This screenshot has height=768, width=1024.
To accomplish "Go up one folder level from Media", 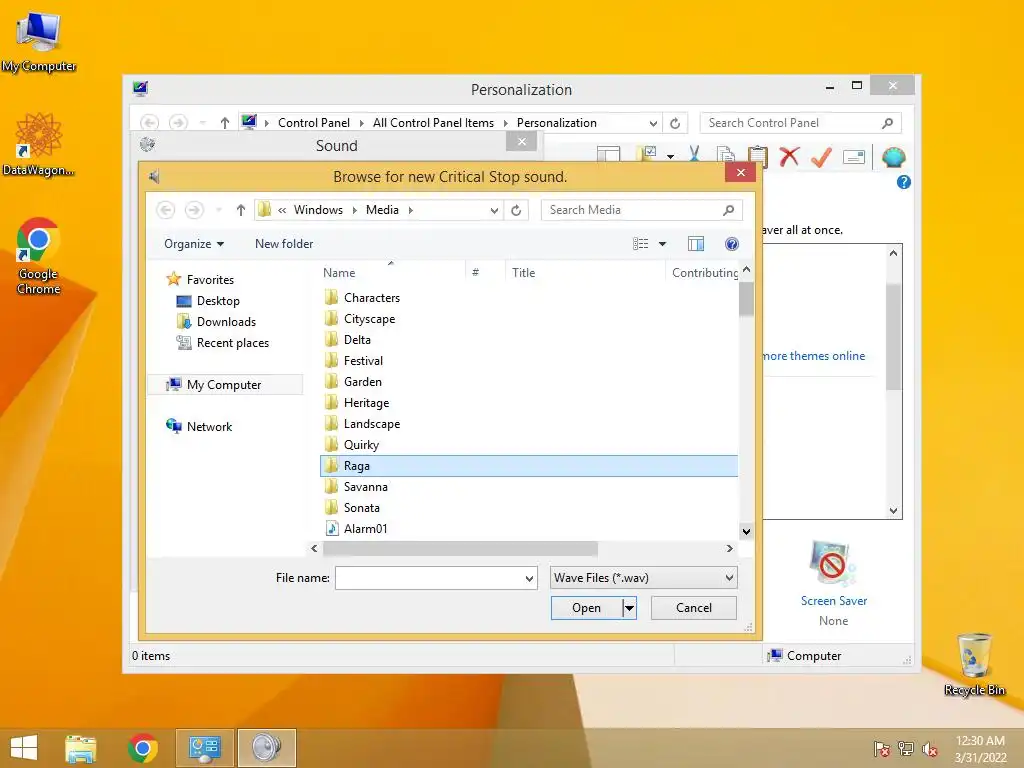I will point(240,210).
